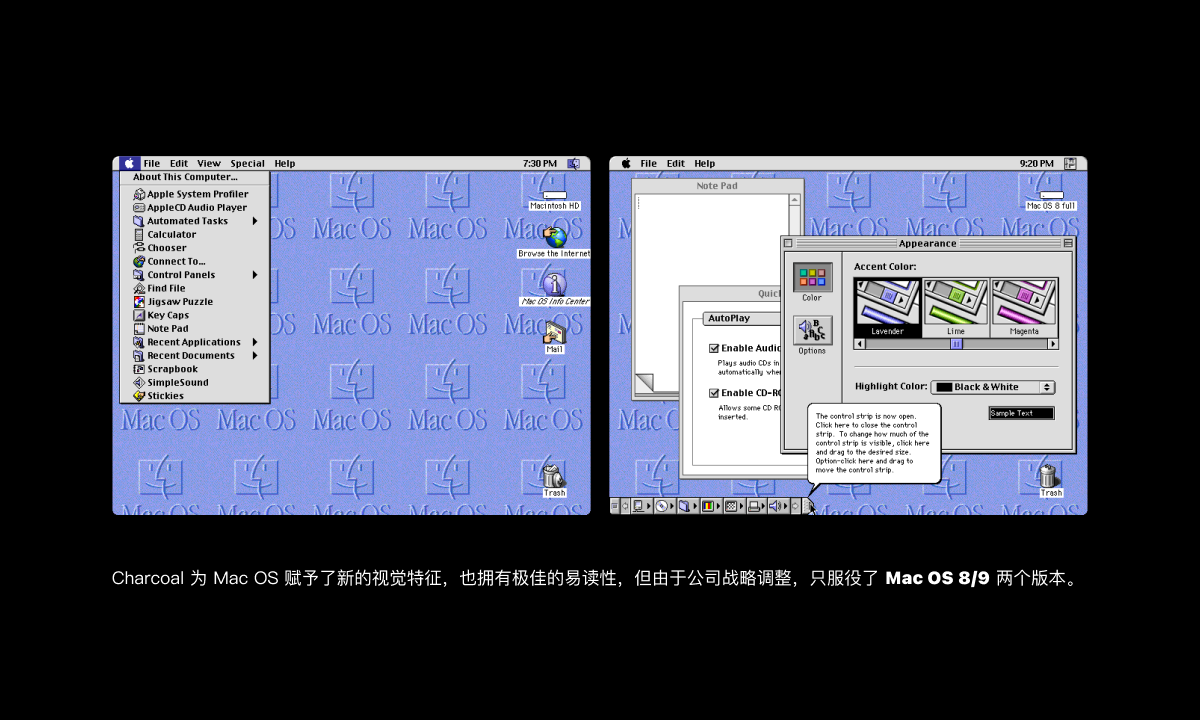The height and width of the screenshot is (720, 1200).
Task: Click the control strip left scroll arrow
Action: (625, 506)
